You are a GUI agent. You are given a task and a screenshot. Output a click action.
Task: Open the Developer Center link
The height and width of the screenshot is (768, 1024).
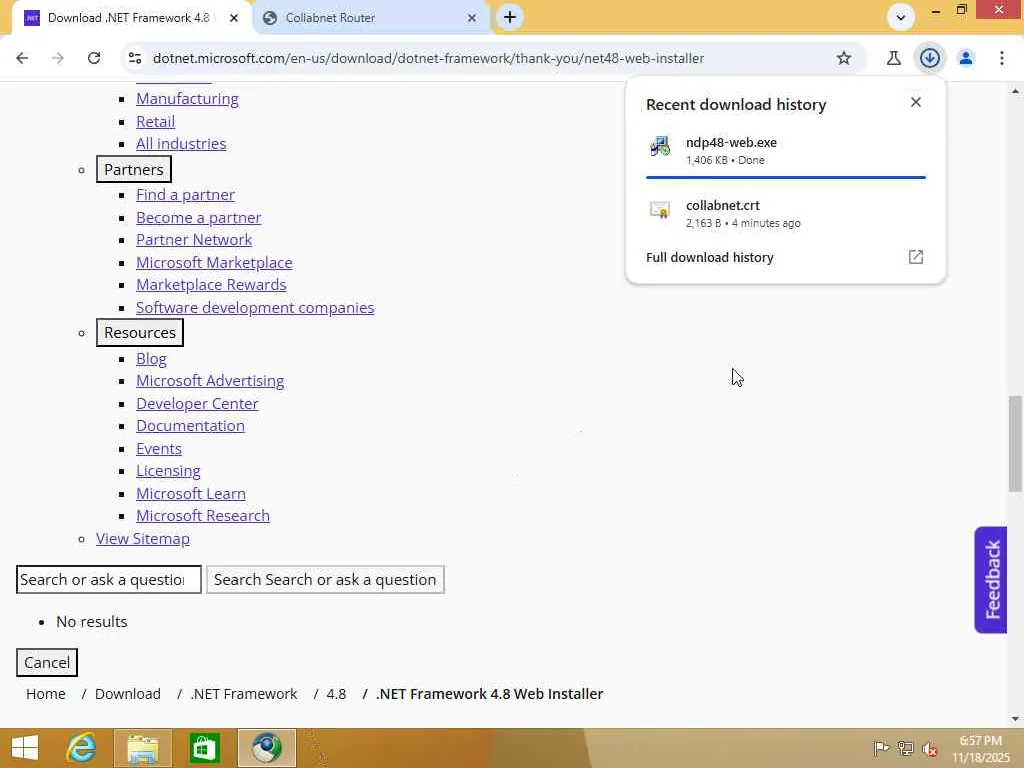click(197, 404)
